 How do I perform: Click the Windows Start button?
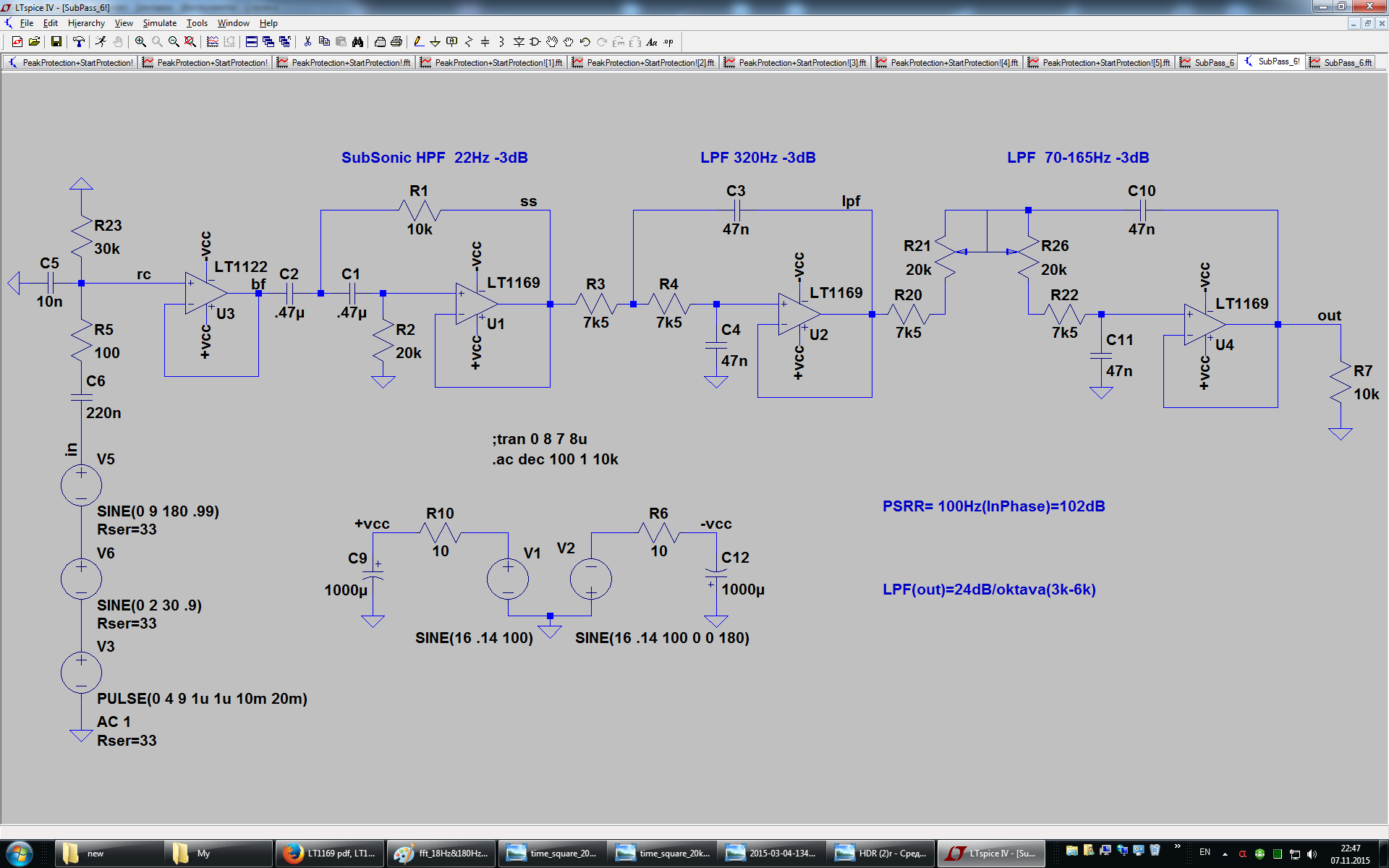point(20,854)
